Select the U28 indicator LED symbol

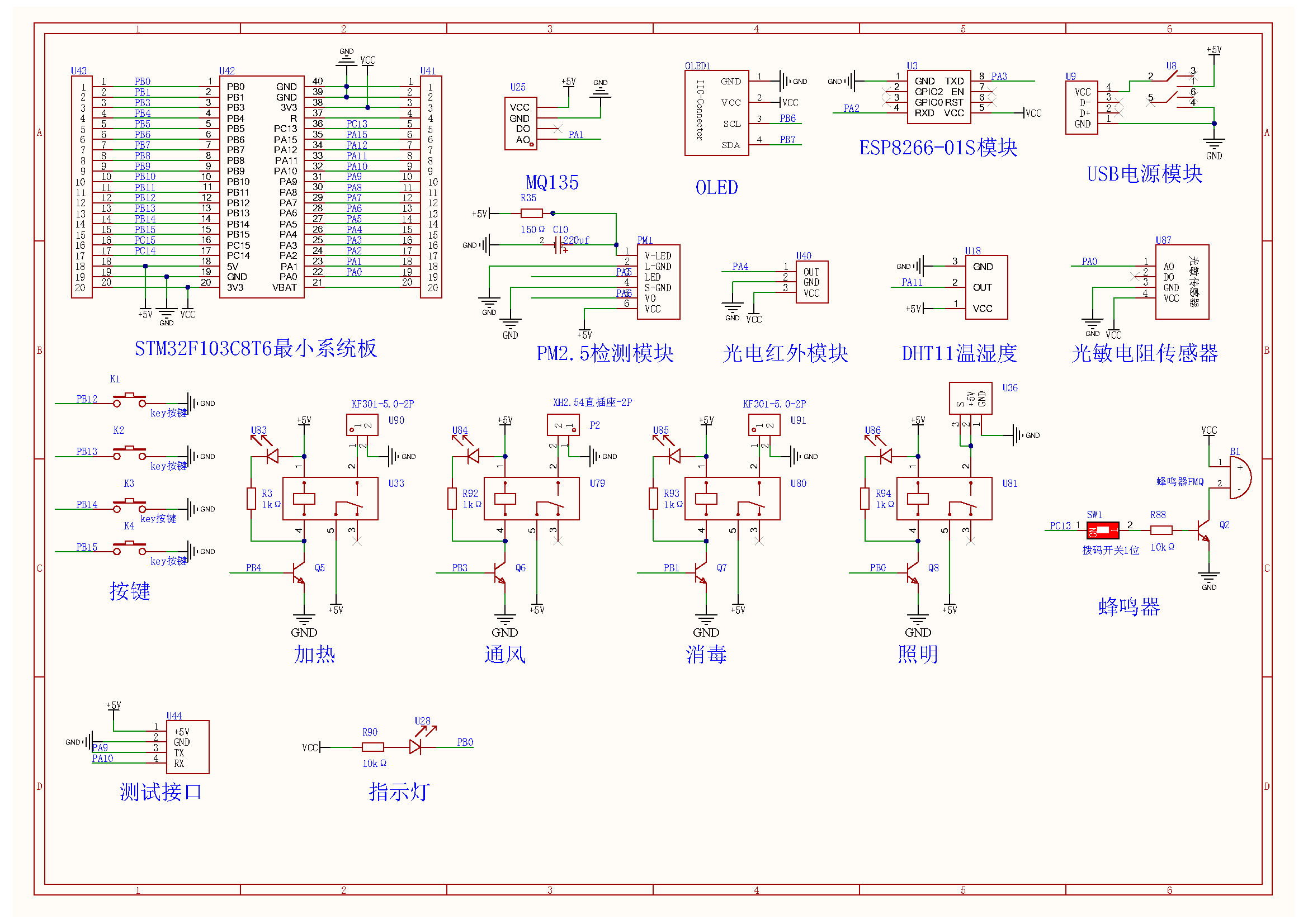(x=416, y=746)
